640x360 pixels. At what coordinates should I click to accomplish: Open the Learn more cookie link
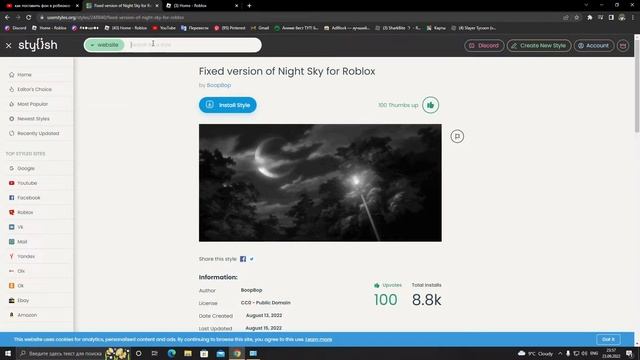point(318,339)
